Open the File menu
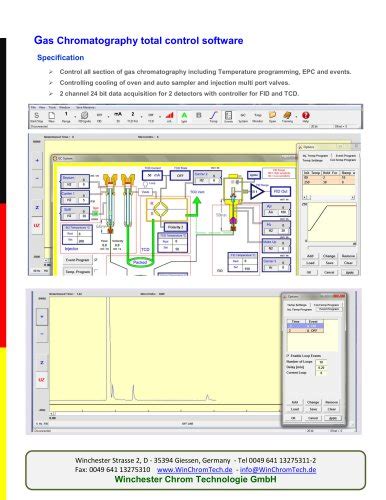The height and width of the screenshot is (500, 386). (33, 107)
